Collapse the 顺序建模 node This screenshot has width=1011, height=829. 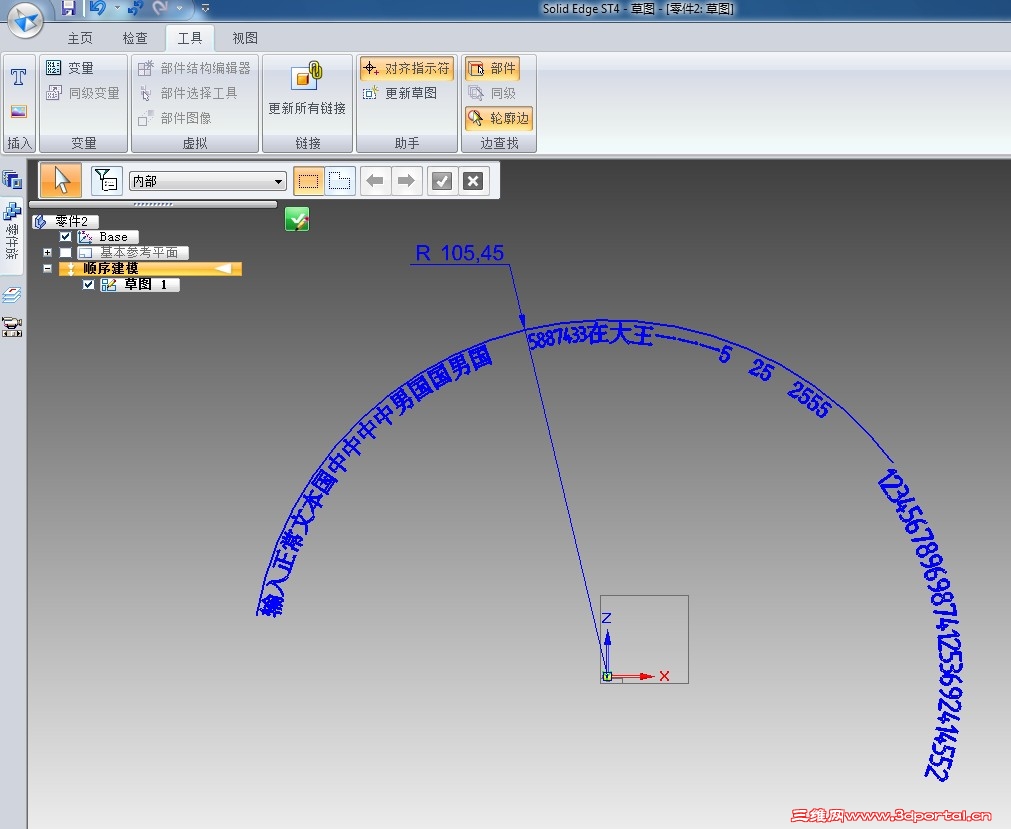point(47,268)
